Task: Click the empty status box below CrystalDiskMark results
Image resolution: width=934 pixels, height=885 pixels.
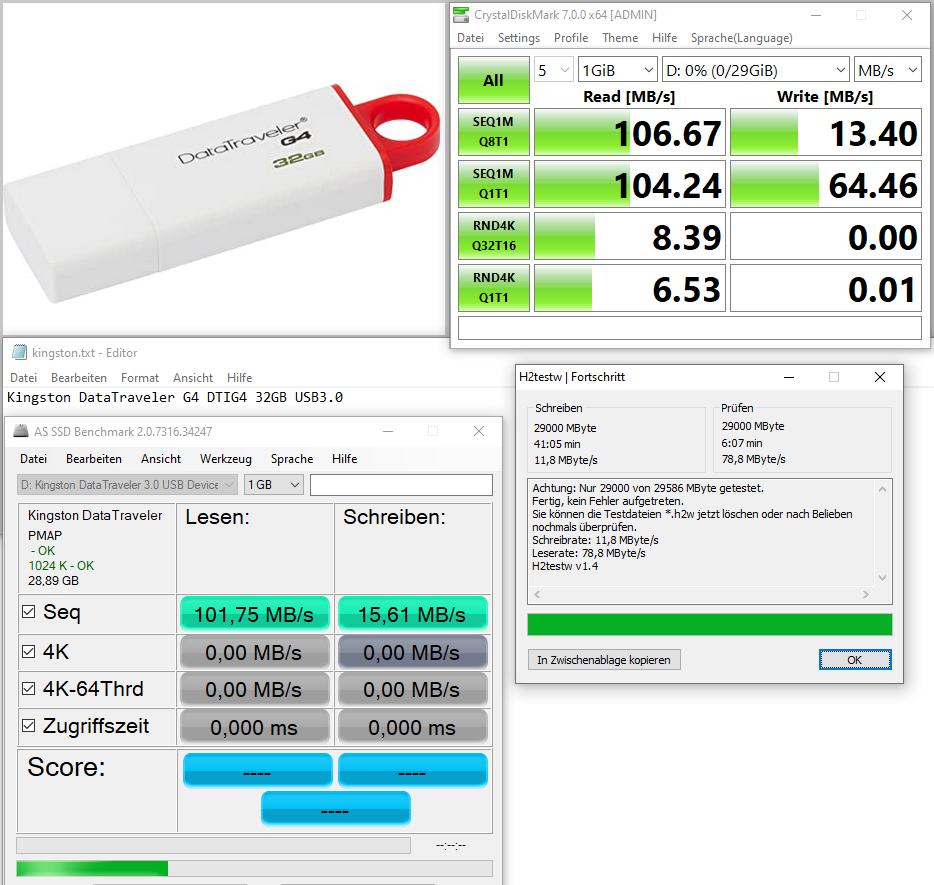Action: click(689, 328)
